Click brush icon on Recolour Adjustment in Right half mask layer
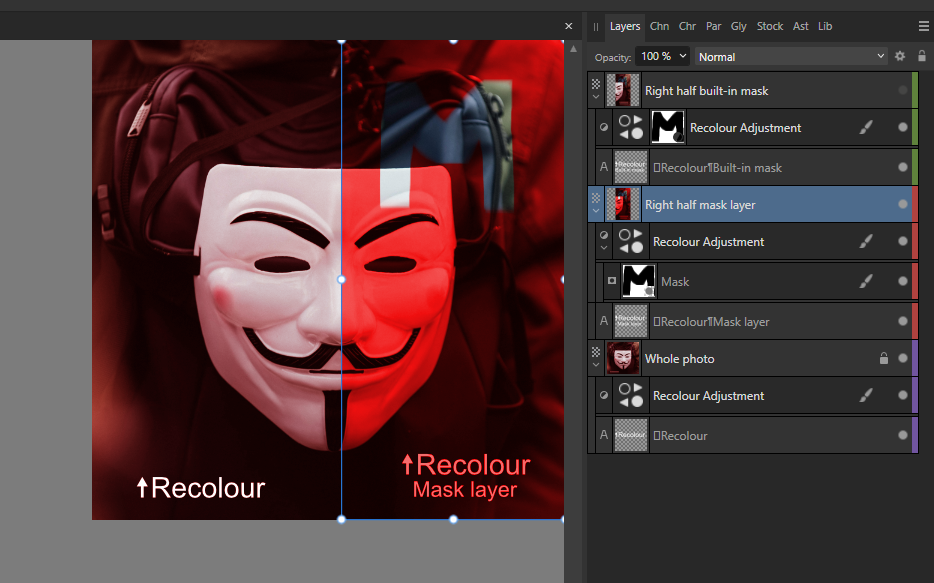This screenshot has height=583, width=934. (x=866, y=241)
